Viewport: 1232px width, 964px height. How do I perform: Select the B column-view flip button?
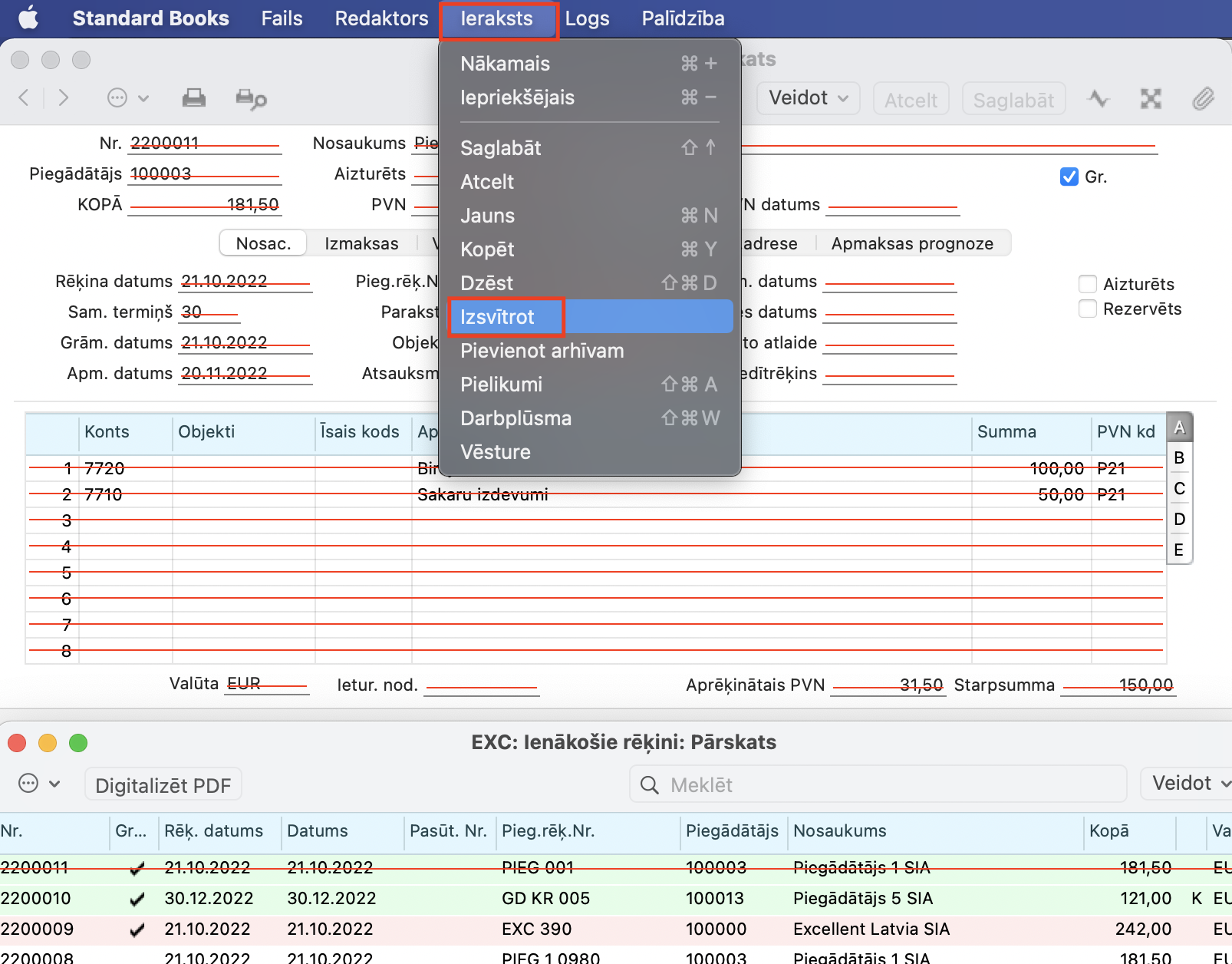(x=1179, y=458)
